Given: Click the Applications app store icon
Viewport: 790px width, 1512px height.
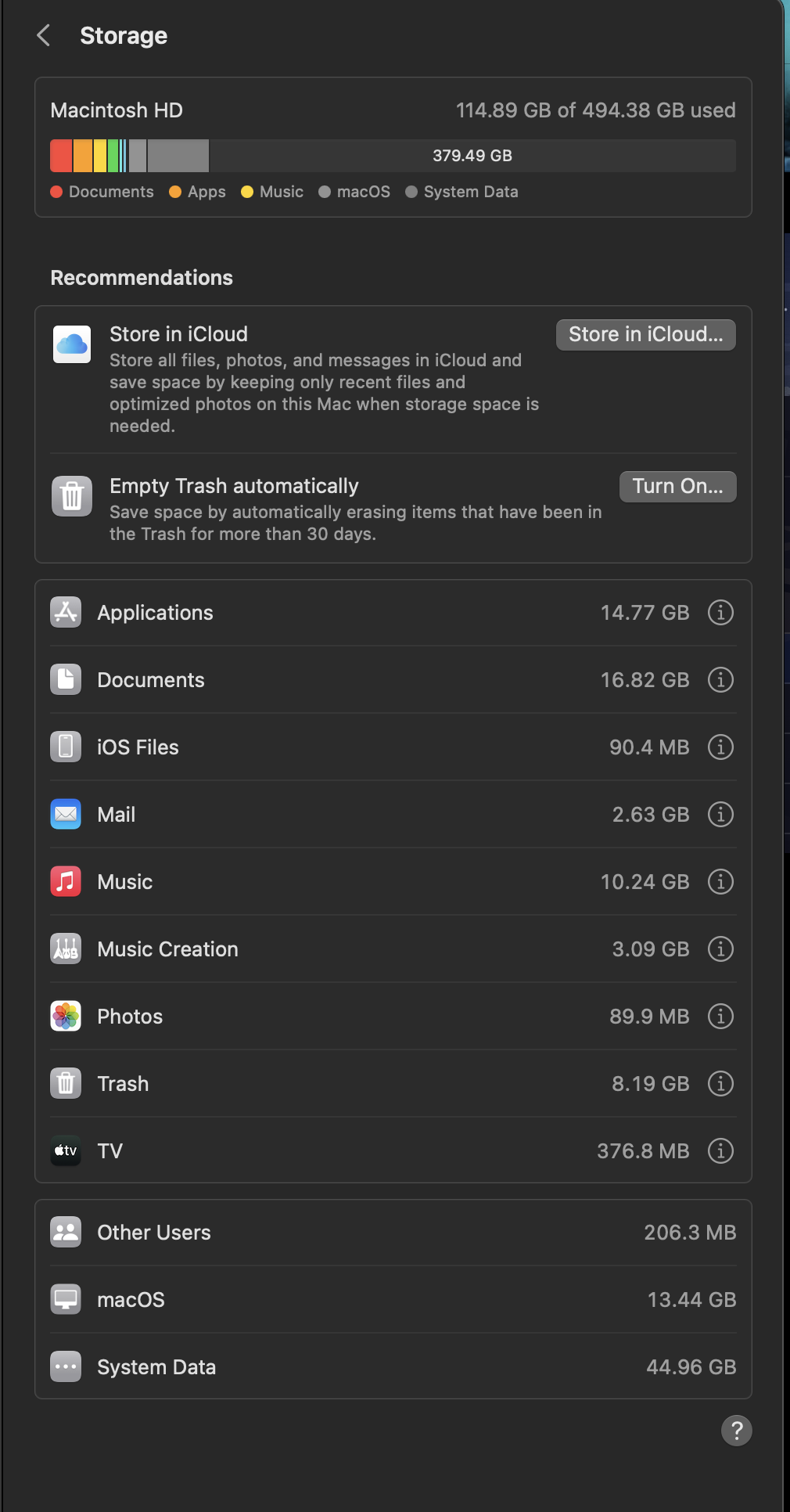Looking at the screenshot, I should click(x=66, y=612).
